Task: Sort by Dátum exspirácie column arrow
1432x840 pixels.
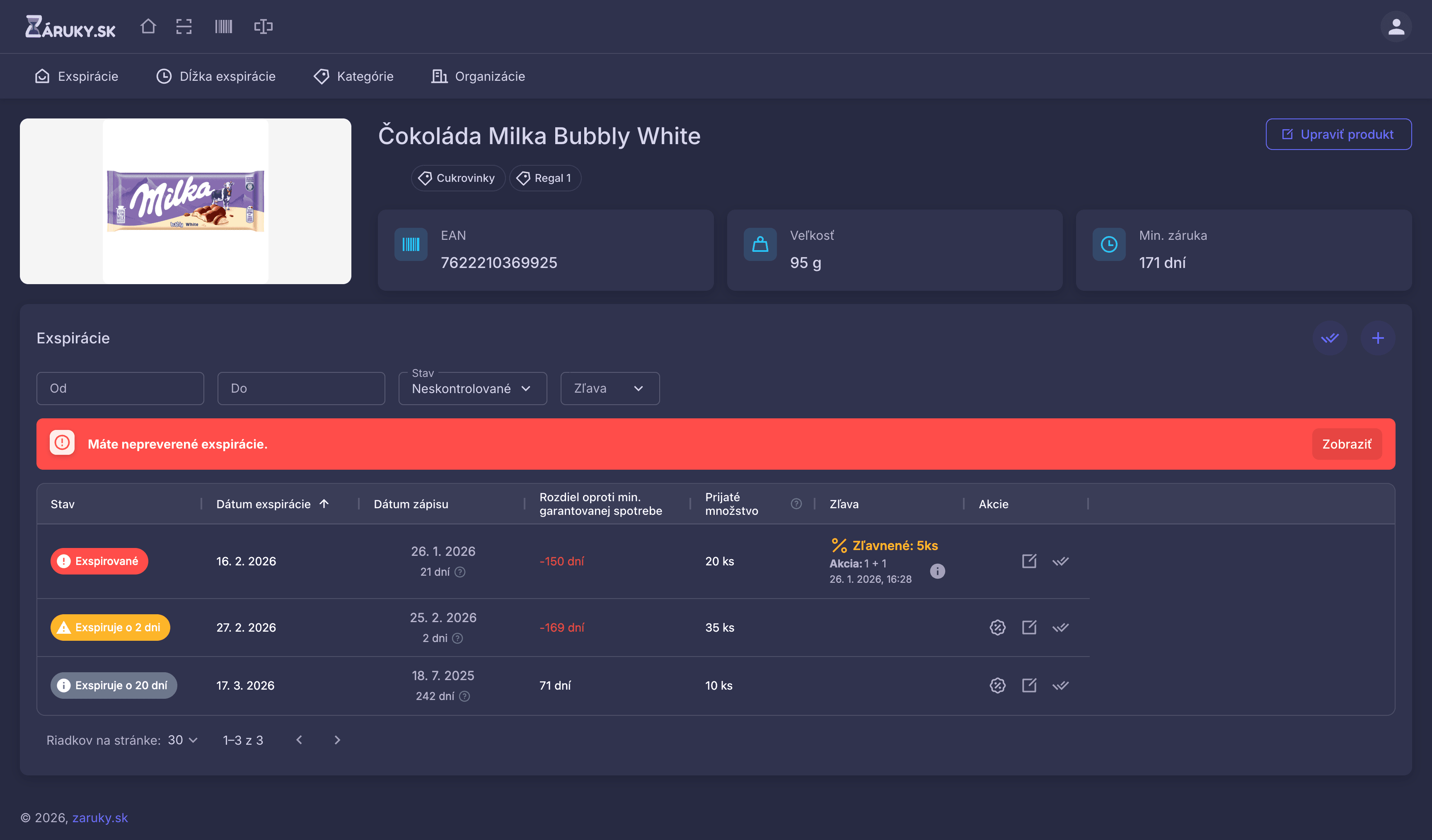Action: pyautogui.click(x=324, y=503)
